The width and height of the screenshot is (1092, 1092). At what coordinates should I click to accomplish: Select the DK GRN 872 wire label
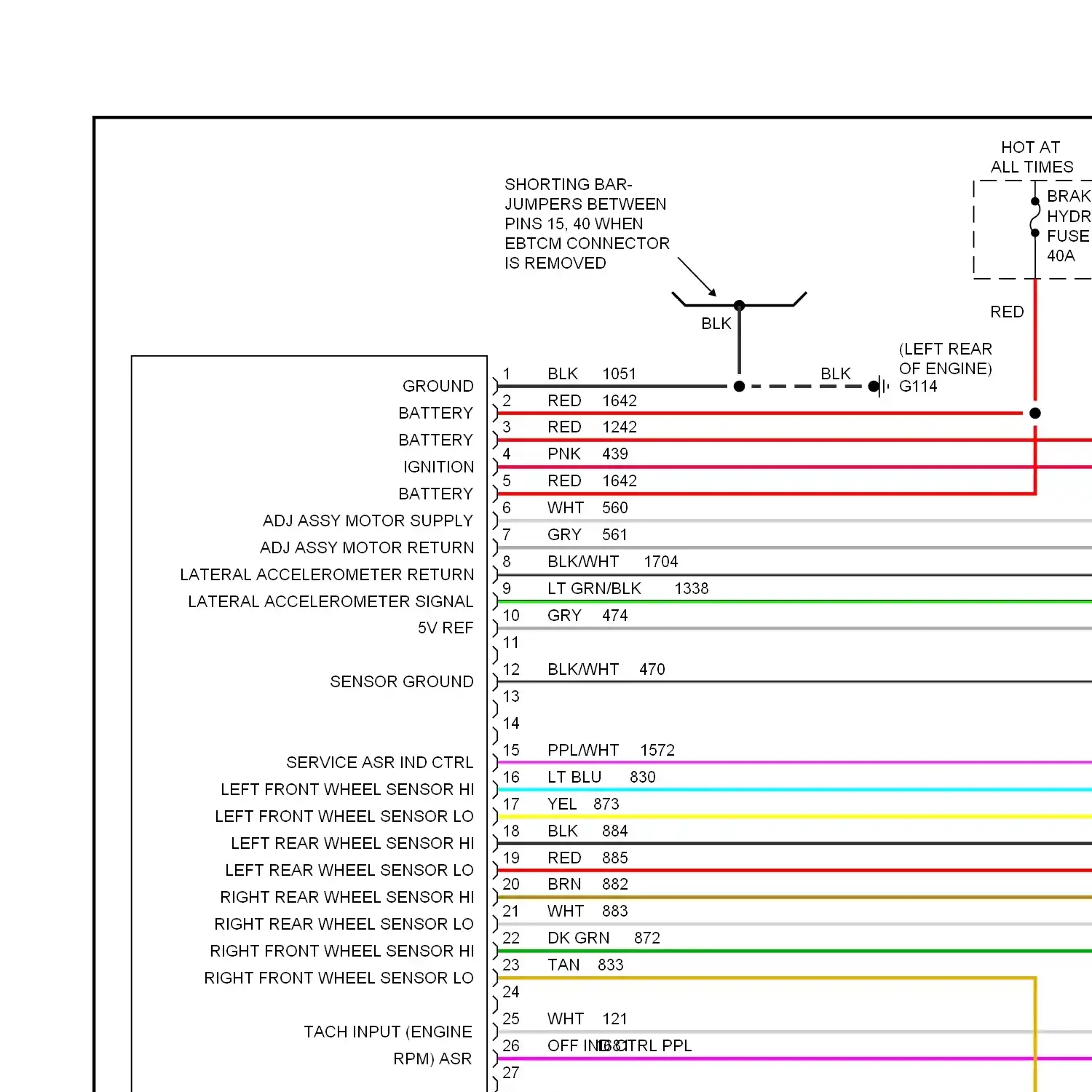tap(603, 938)
